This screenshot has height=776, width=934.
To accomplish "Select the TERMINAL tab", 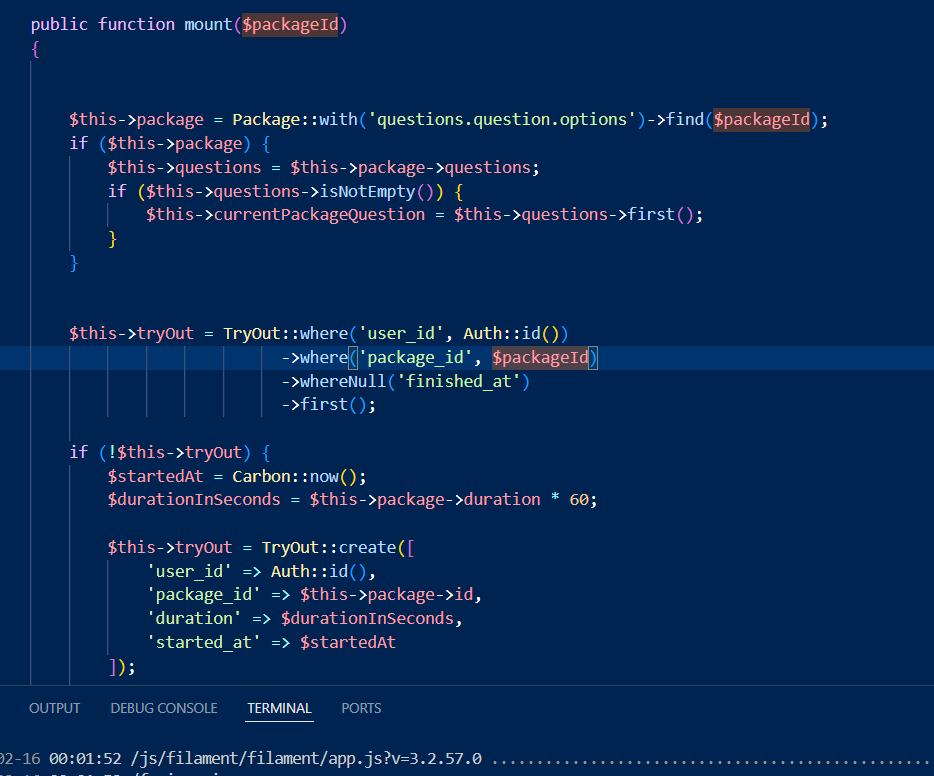I will point(279,708).
